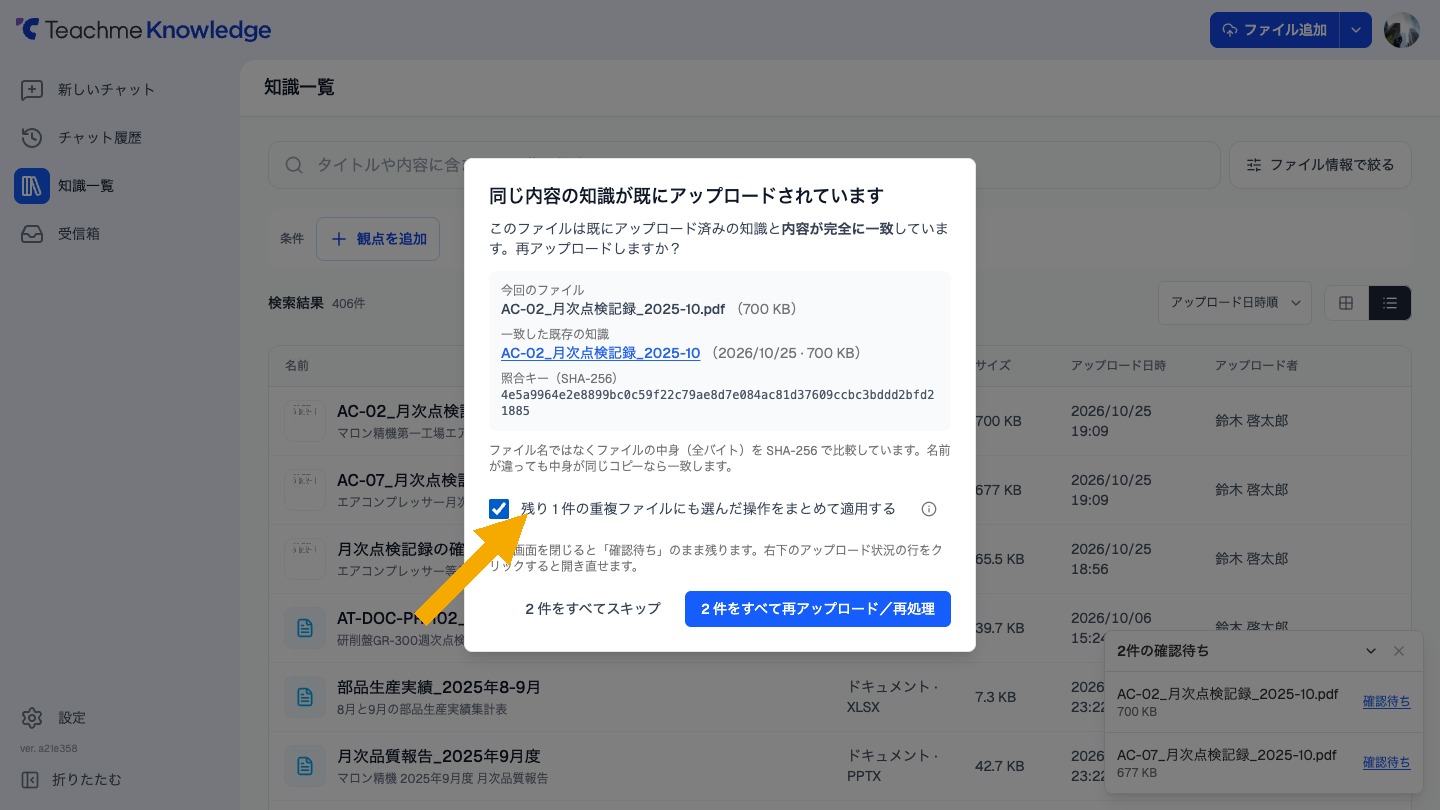Click the ファイル追加 button
1440x810 pixels.
1275,30
